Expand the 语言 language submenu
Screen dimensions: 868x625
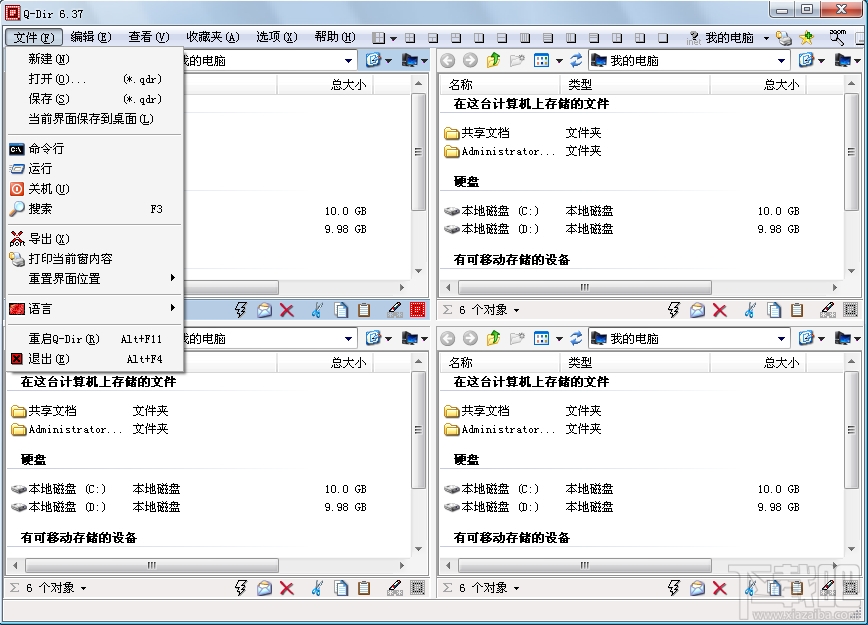pyautogui.click(x=95, y=309)
